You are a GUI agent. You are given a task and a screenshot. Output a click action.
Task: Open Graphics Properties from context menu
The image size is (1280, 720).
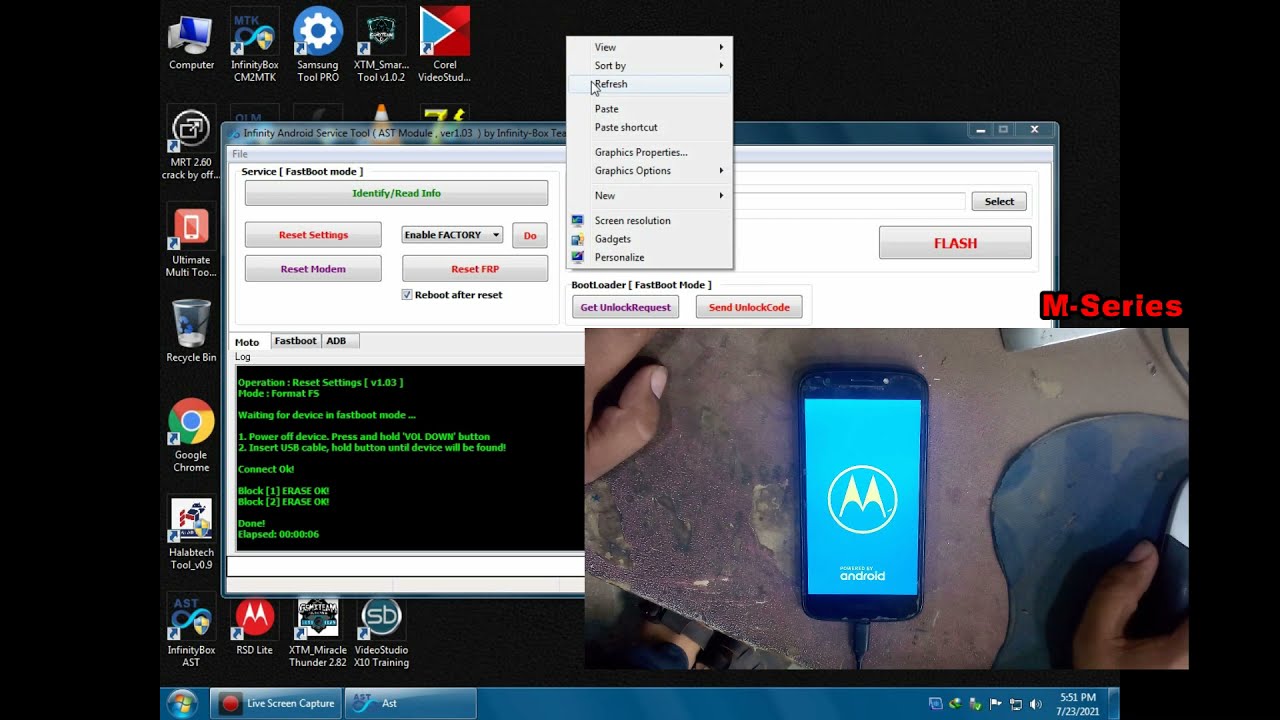[x=649, y=153]
